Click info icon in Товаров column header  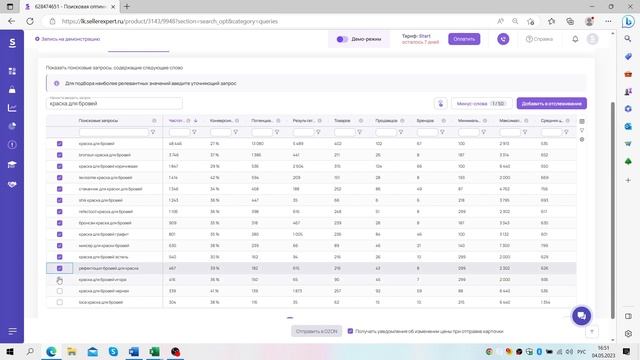point(361,121)
